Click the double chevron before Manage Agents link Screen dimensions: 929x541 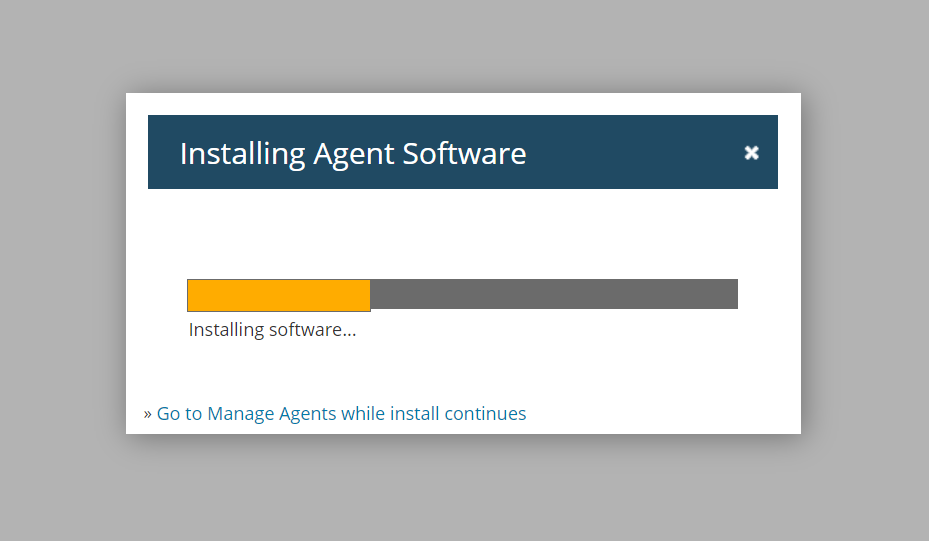[148, 414]
